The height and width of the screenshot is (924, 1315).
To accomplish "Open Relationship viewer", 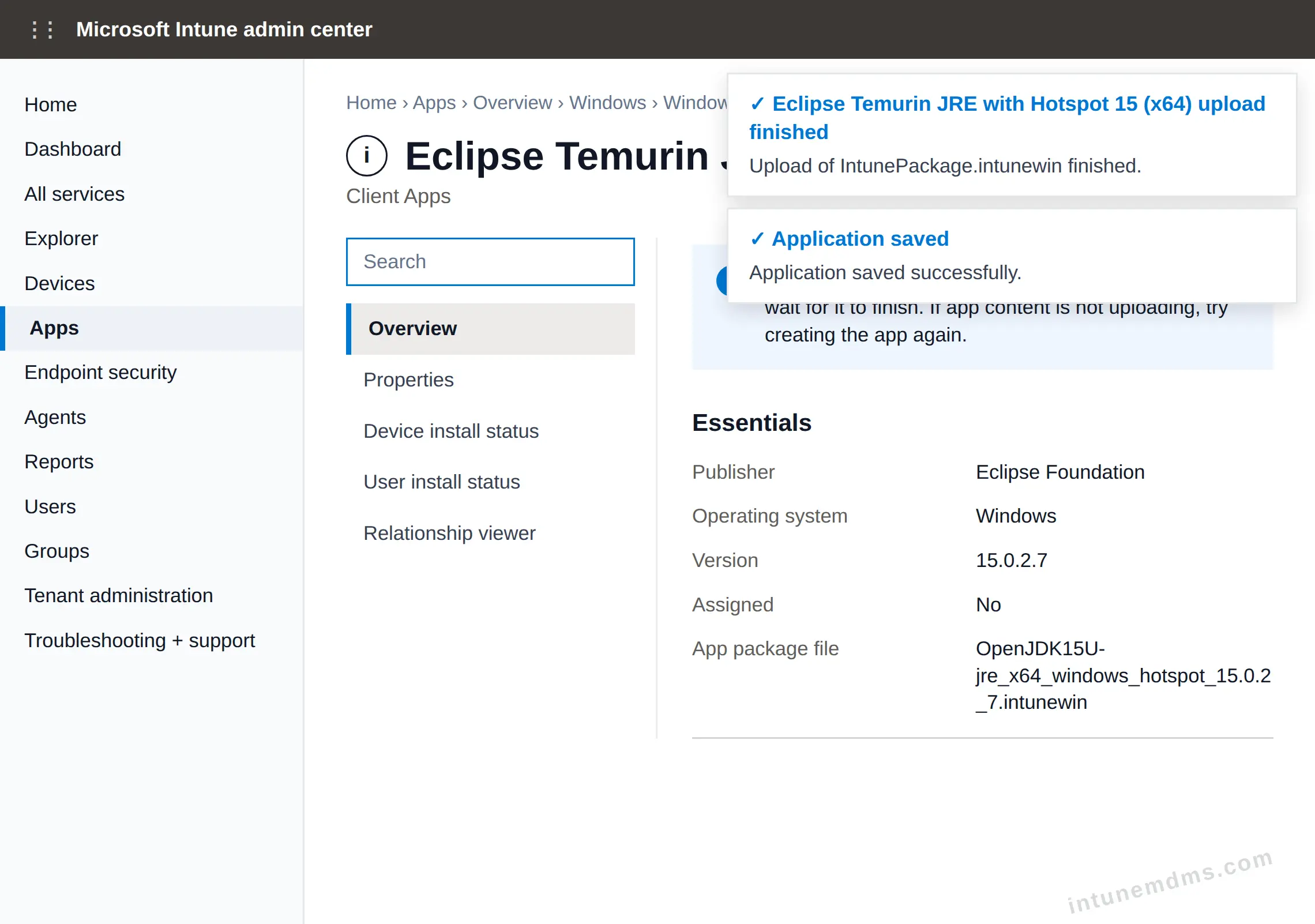I will (449, 533).
